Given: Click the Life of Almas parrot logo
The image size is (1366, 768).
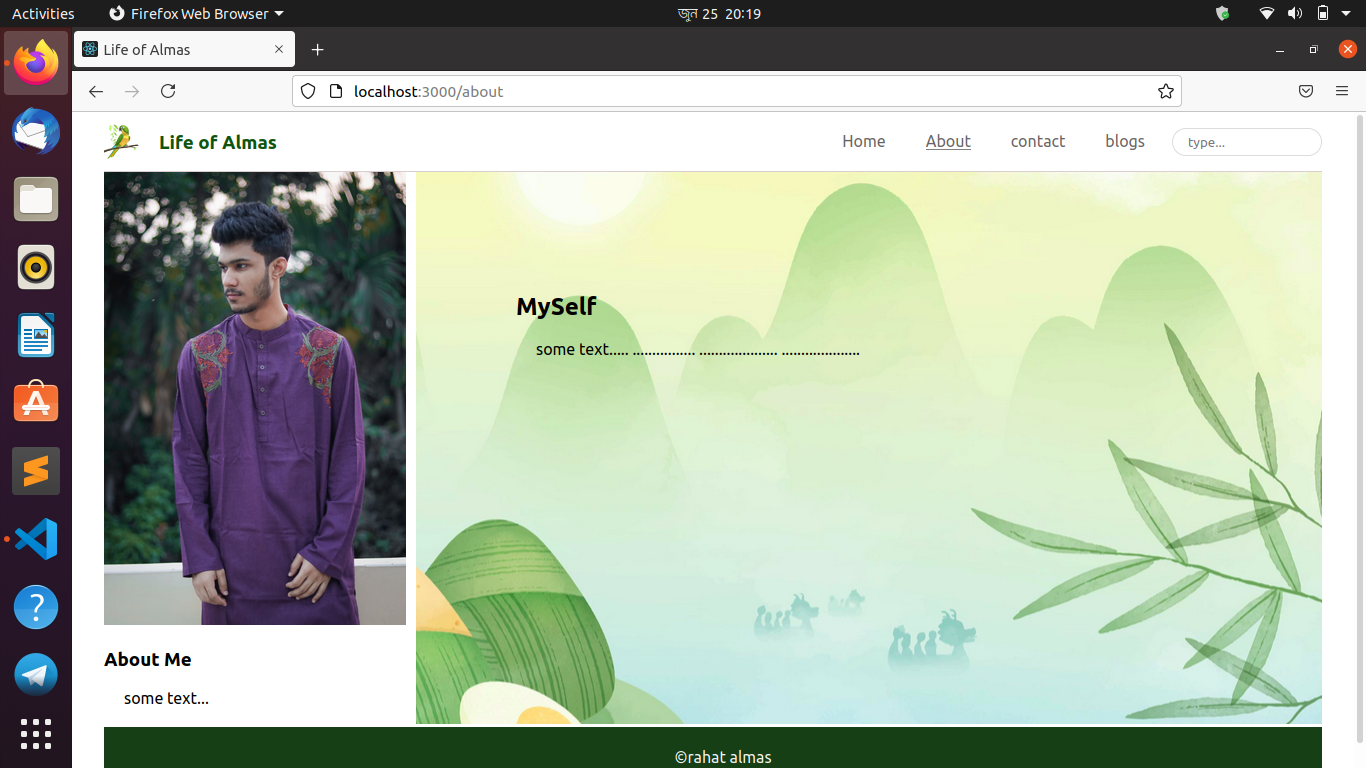Looking at the screenshot, I should coord(120,141).
